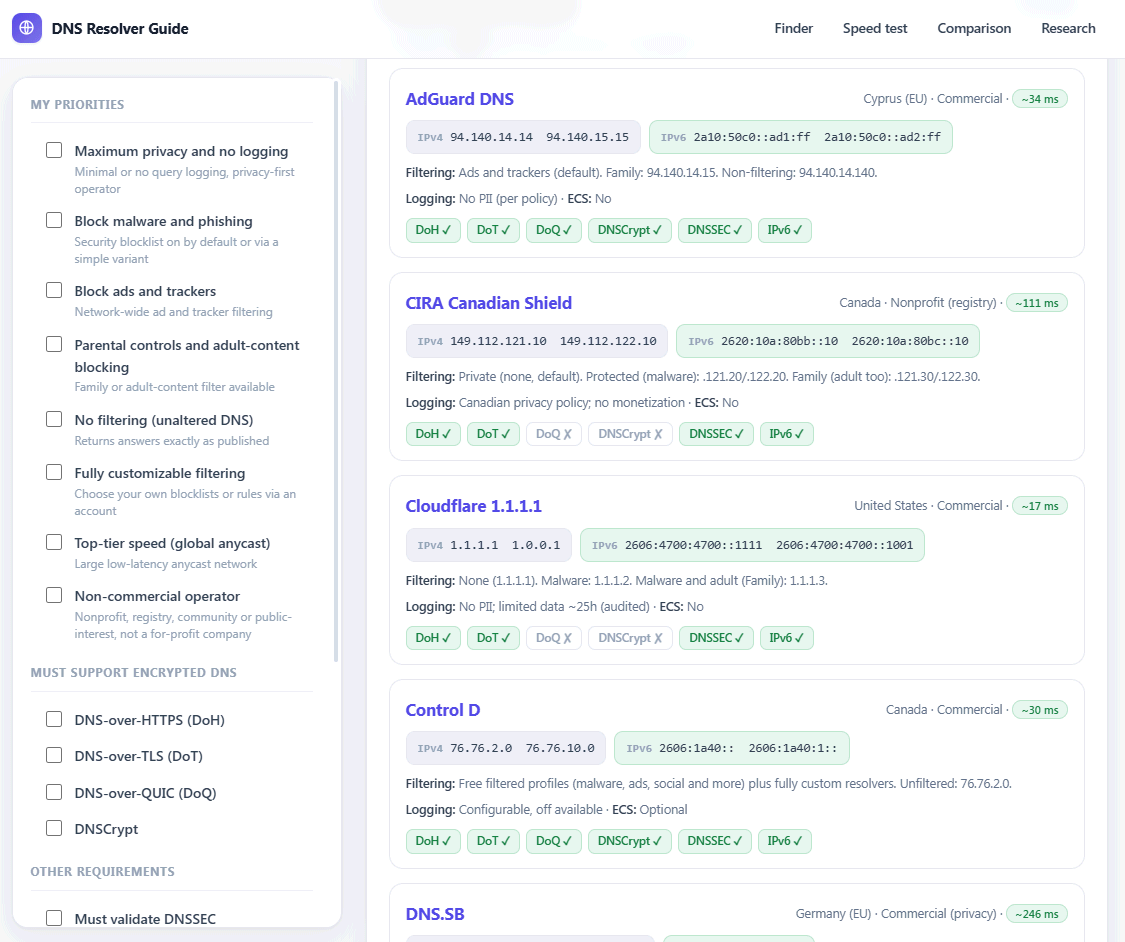Click Cloudflare IPv6 box 2606:4700:4700::1111
Viewport: 1125px width, 942px height.
click(752, 545)
